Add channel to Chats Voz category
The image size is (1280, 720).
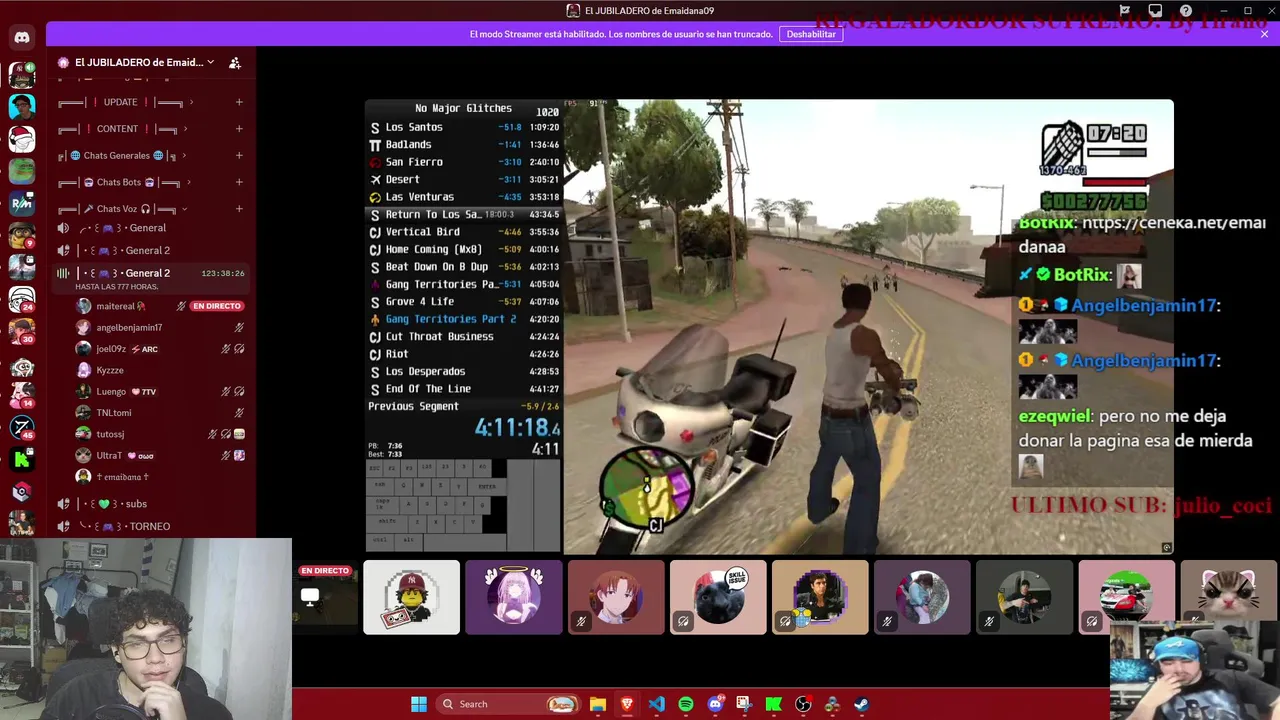point(239,209)
